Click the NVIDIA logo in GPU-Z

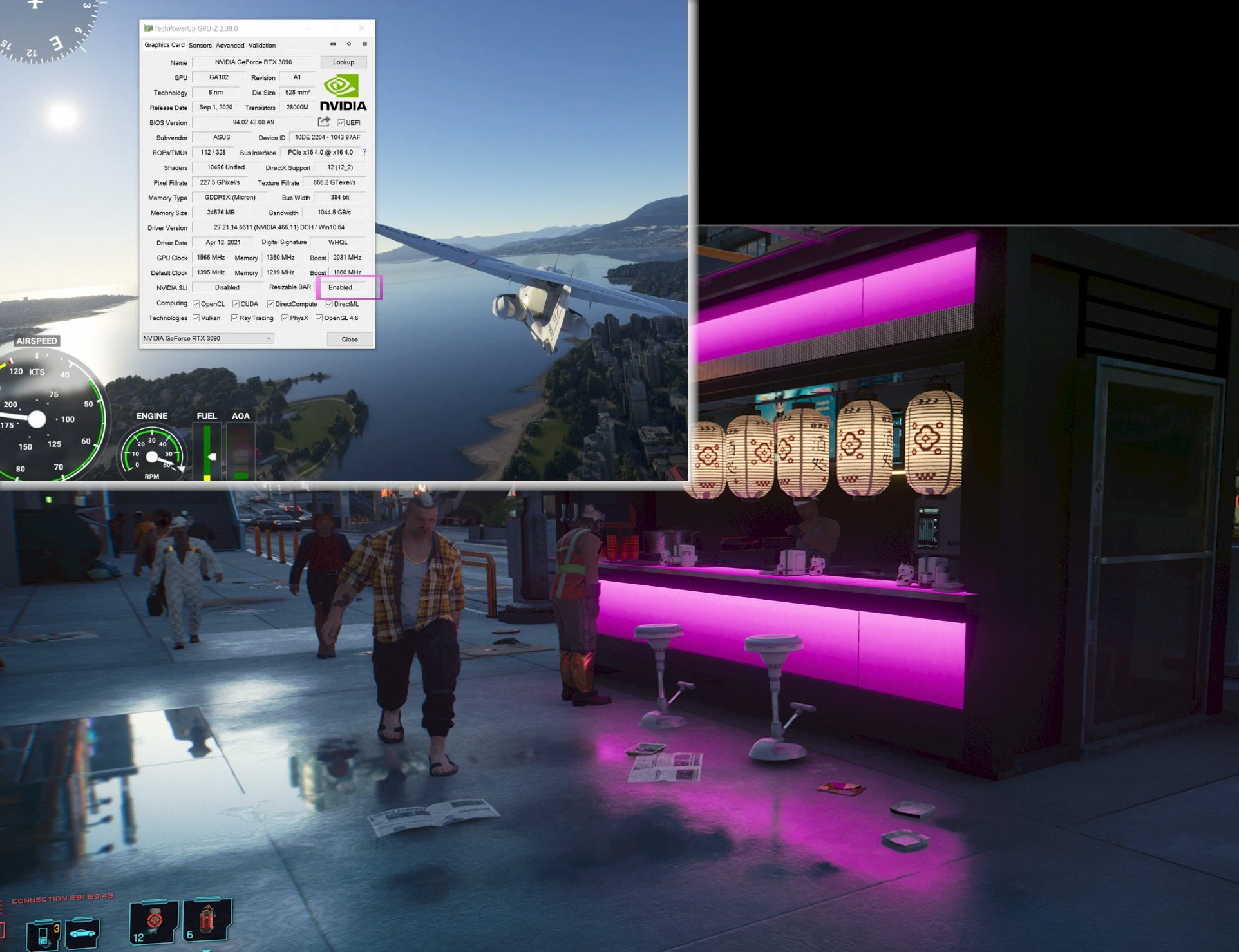point(343,93)
